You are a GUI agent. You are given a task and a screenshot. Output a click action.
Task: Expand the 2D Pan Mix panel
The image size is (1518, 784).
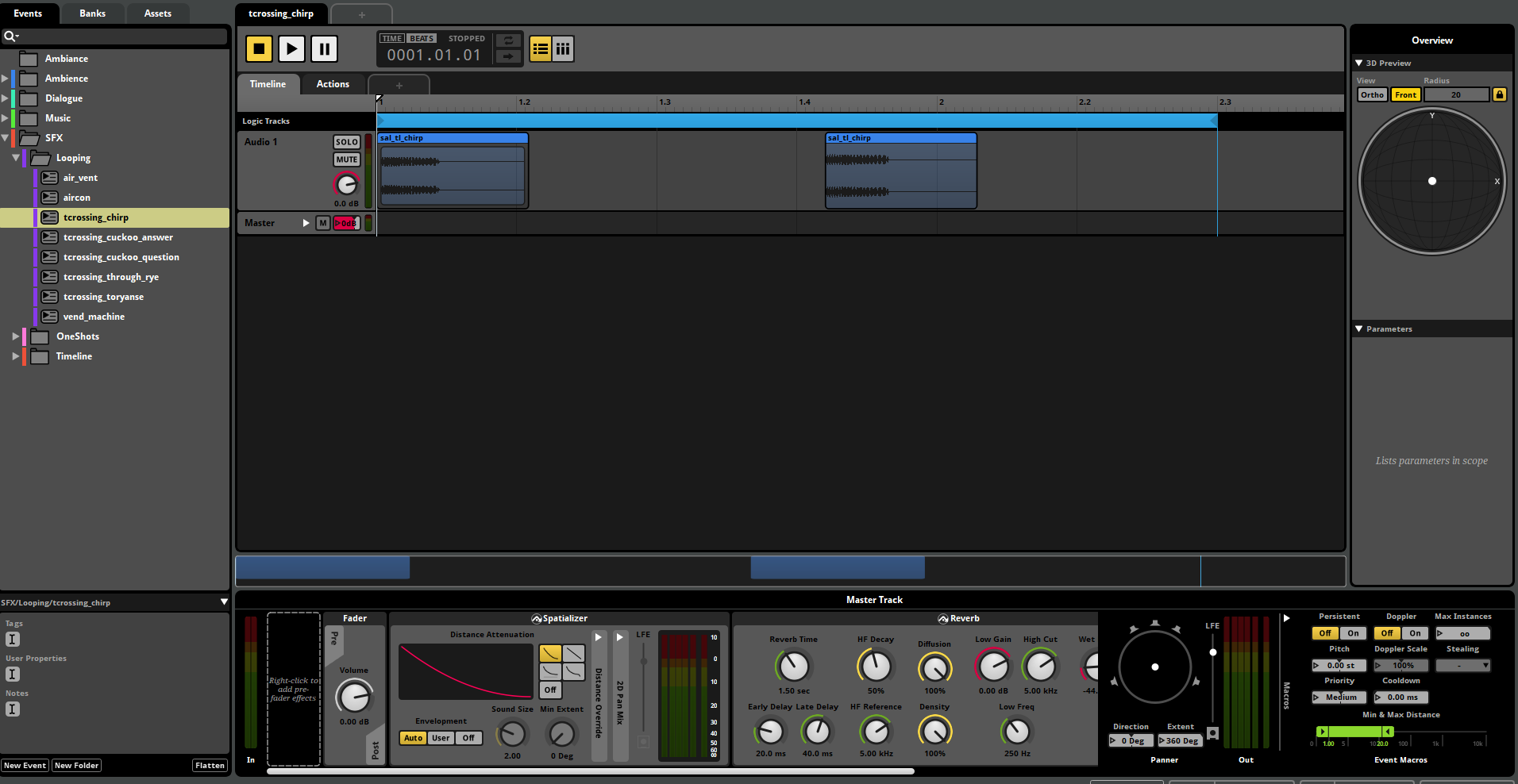tap(620, 637)
